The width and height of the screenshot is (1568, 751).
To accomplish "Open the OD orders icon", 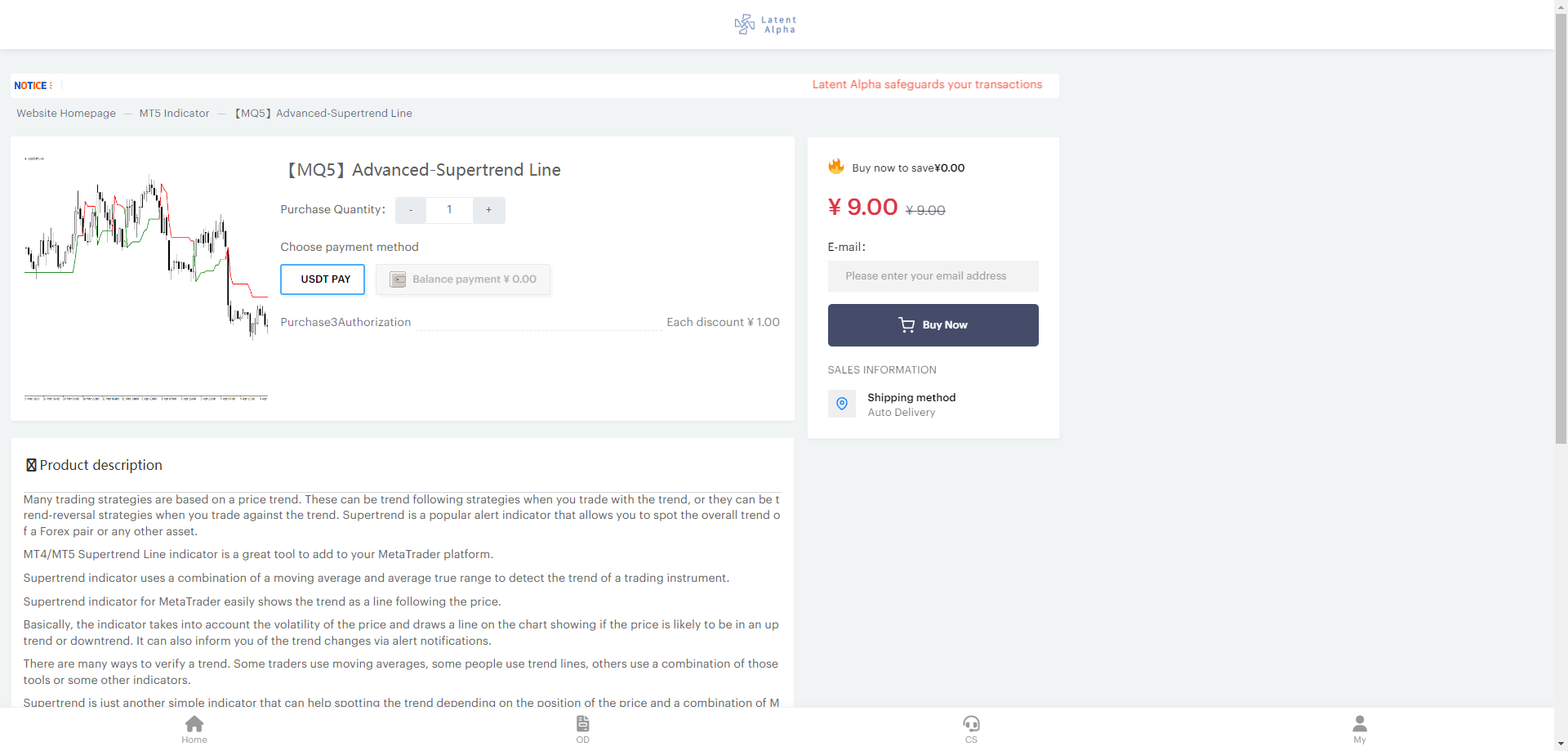I will click(582, 724).
